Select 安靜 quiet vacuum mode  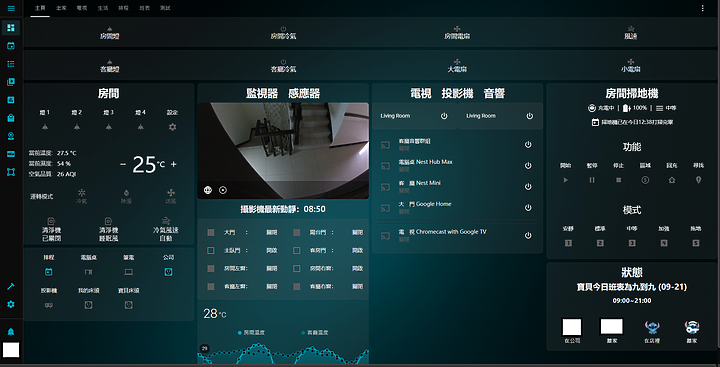568,243
